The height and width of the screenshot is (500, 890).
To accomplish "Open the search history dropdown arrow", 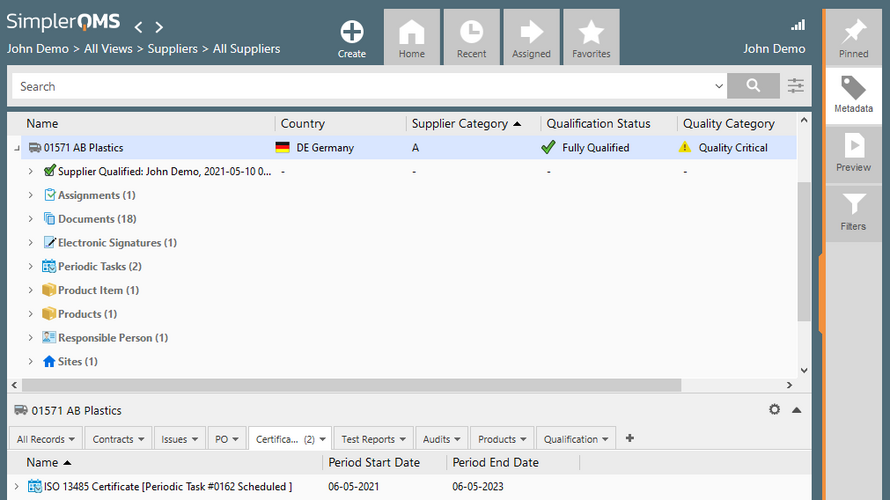I will click(x=719, y=86).
